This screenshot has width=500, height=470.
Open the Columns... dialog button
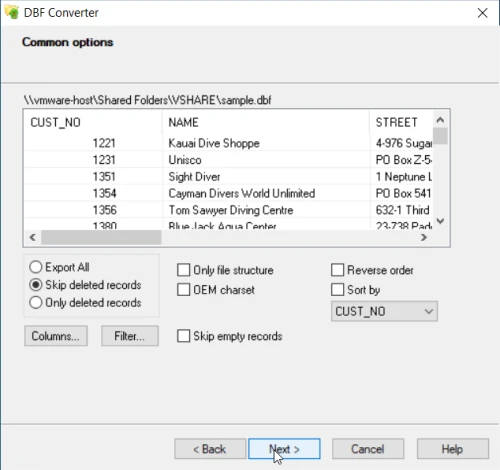click(x=56, y=336)
